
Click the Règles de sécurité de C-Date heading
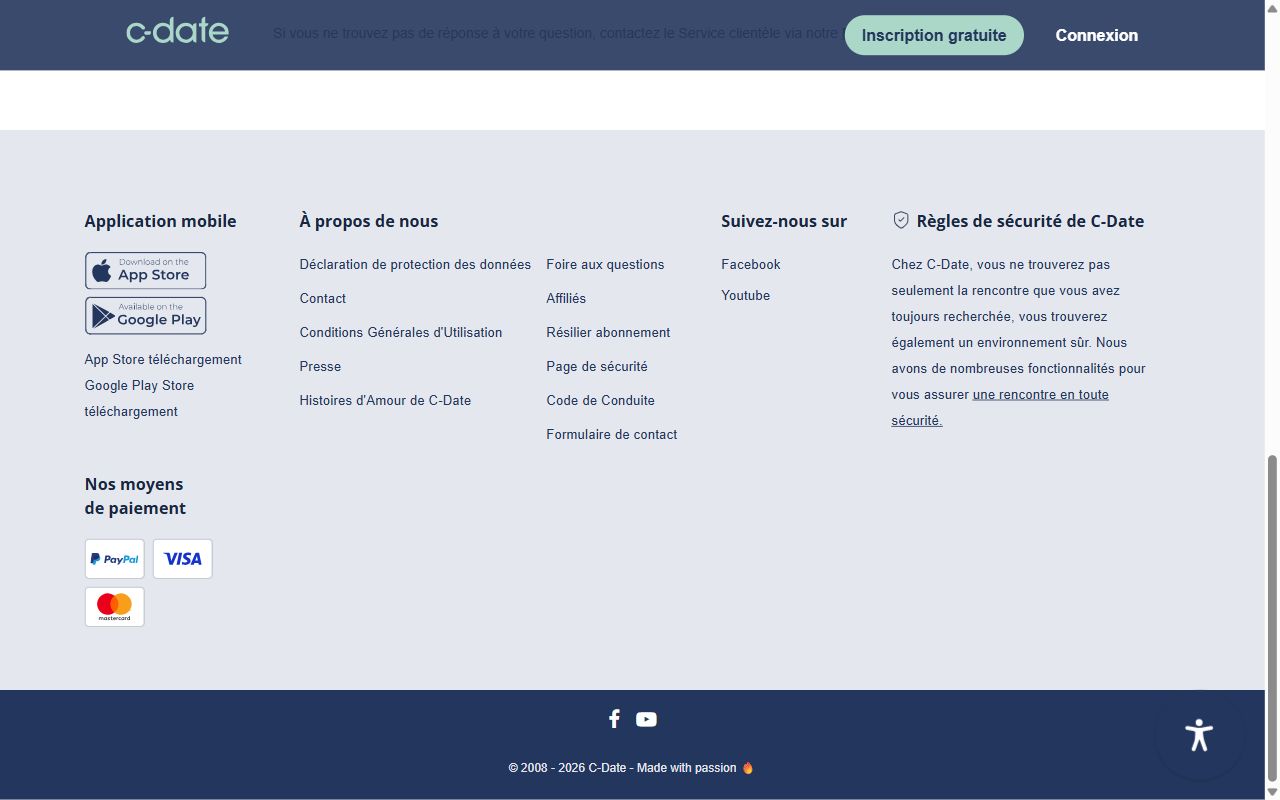click(x=1030, y=221)
